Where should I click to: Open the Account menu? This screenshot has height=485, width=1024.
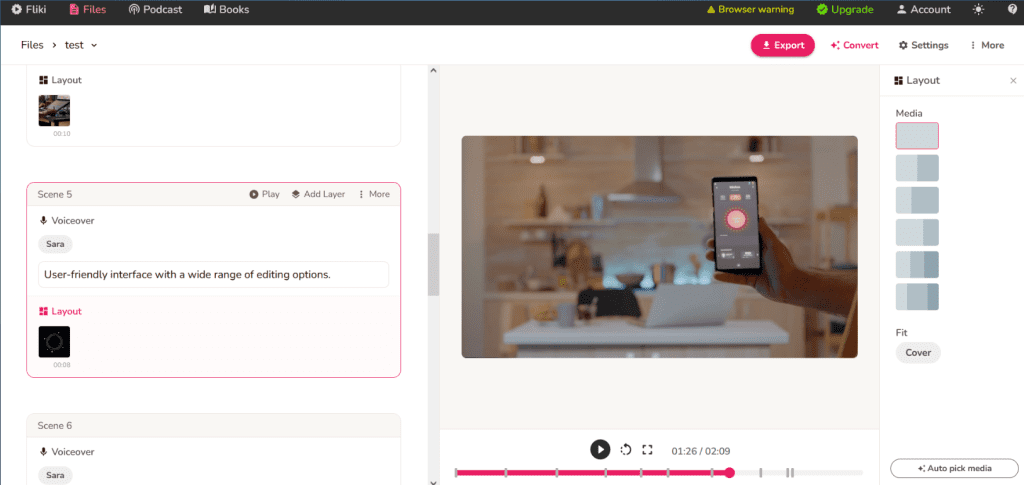(923, 10)
